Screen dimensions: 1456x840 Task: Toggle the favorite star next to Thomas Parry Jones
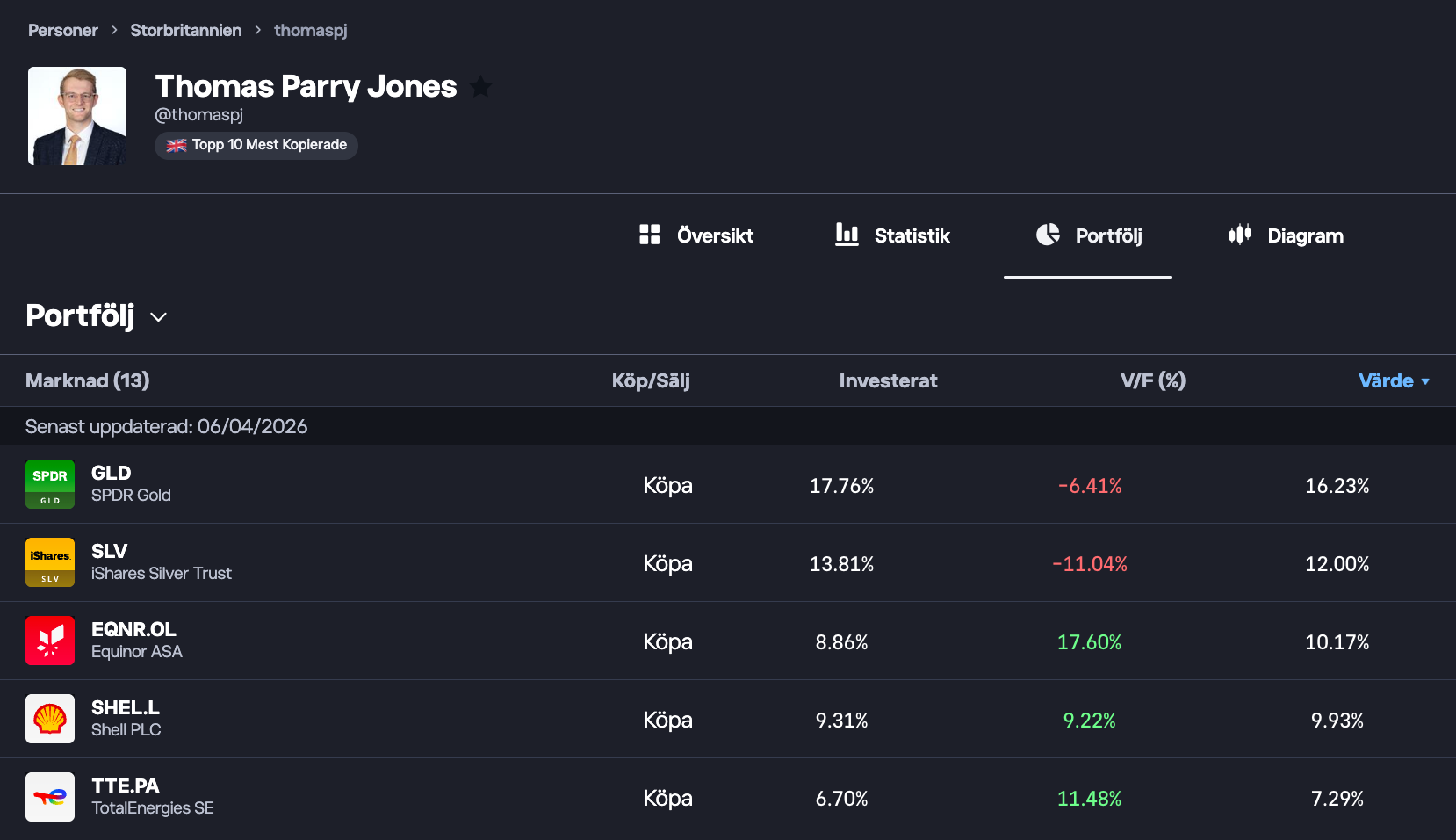coord(480,86)
